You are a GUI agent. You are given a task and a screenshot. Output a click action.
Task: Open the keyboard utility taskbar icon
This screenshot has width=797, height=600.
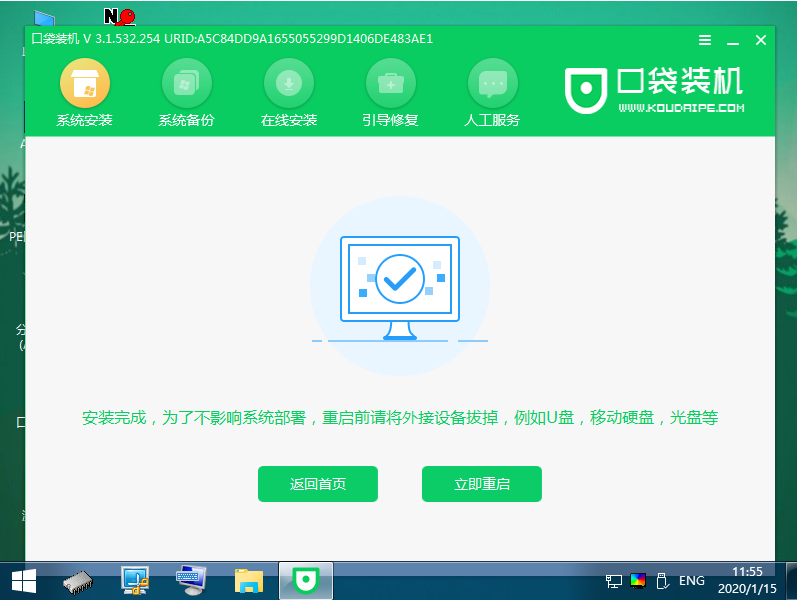point(190,580)
